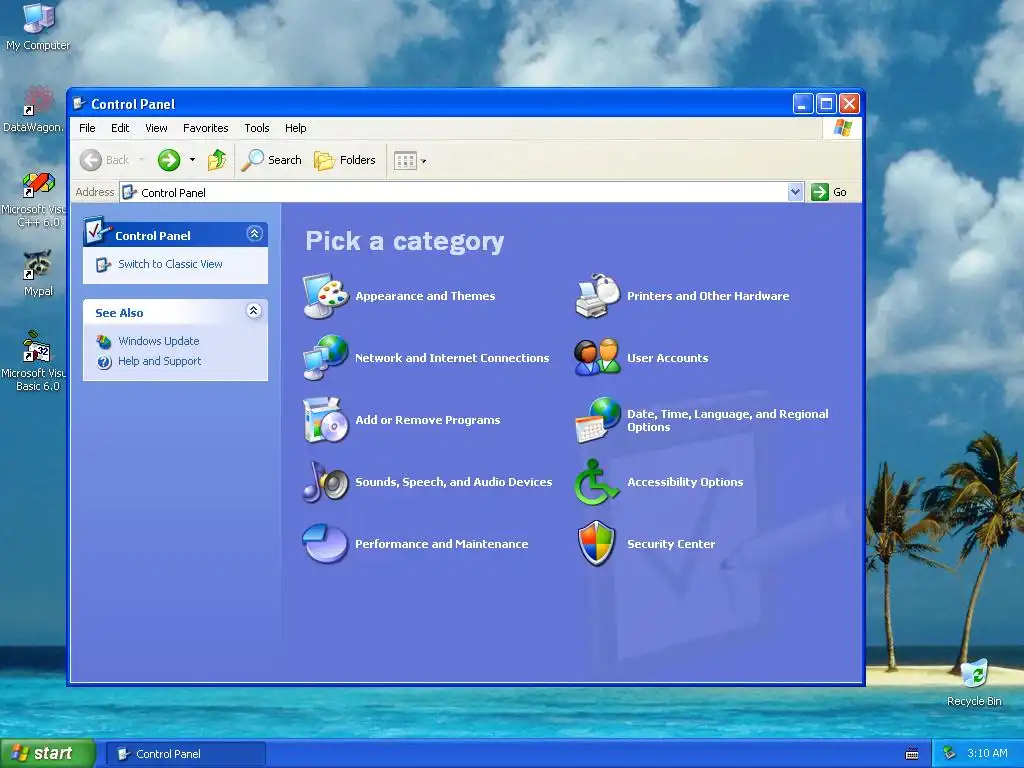Click the Search magnifier toolbar button

point(271,160)
